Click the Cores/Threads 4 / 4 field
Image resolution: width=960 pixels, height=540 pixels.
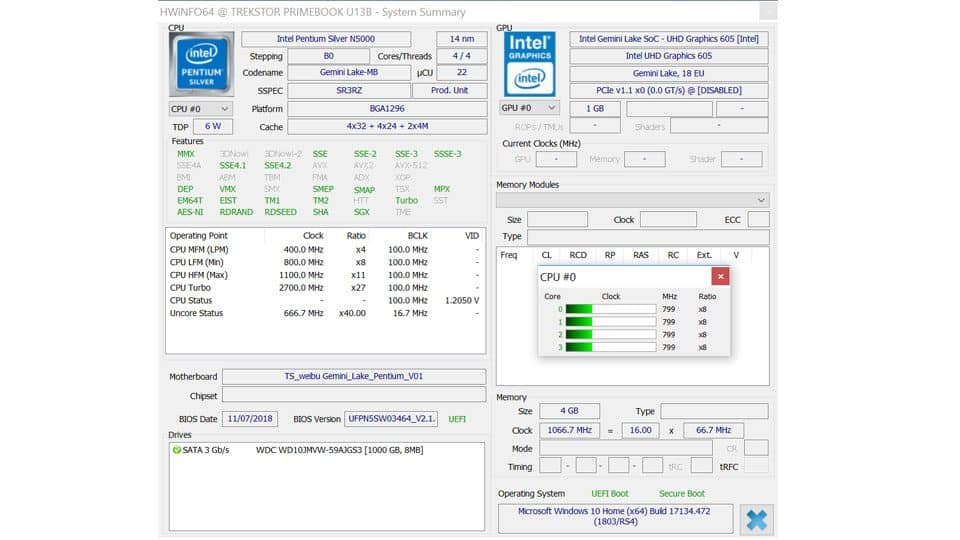click(x=462, y=56)
